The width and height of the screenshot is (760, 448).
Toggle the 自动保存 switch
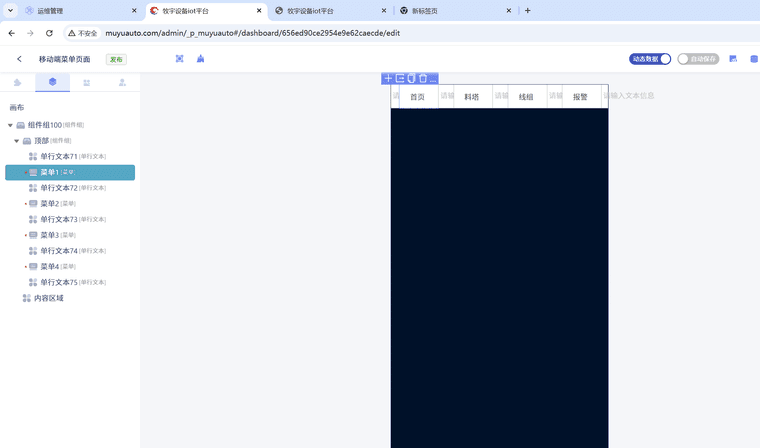tap(698, 59)
